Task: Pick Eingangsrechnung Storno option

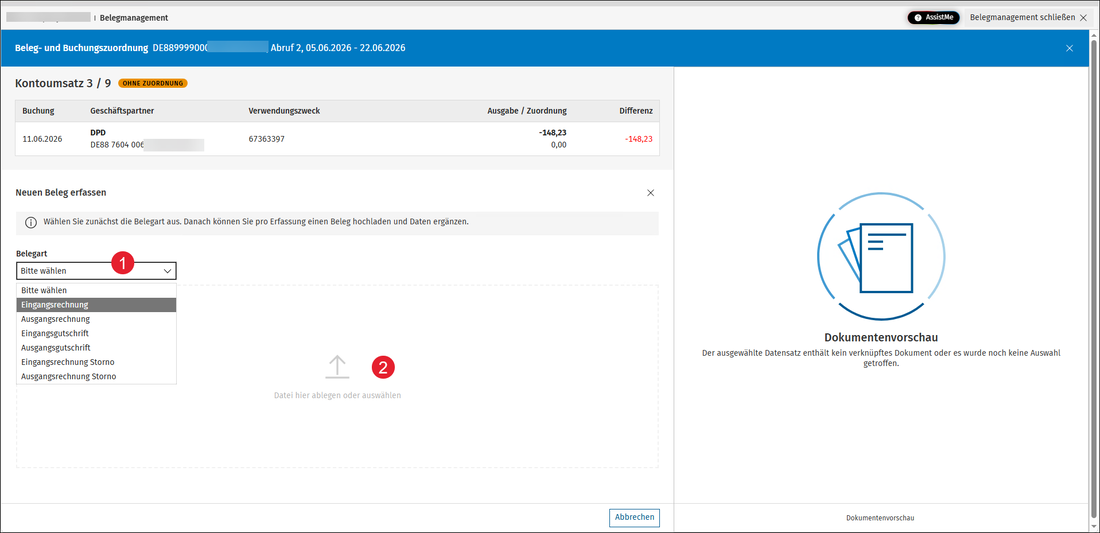Action: [96, 362]
